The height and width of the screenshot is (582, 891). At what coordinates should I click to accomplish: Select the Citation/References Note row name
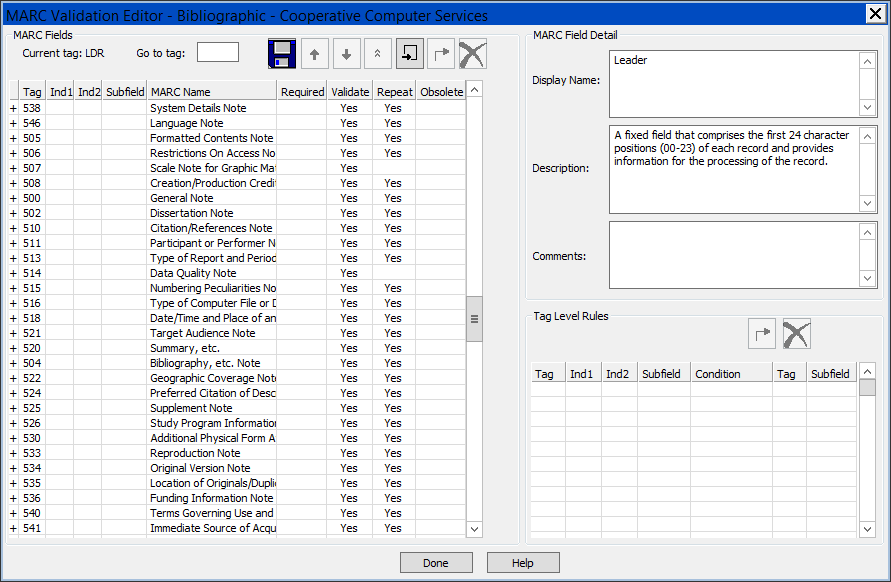tap(211, 228)
